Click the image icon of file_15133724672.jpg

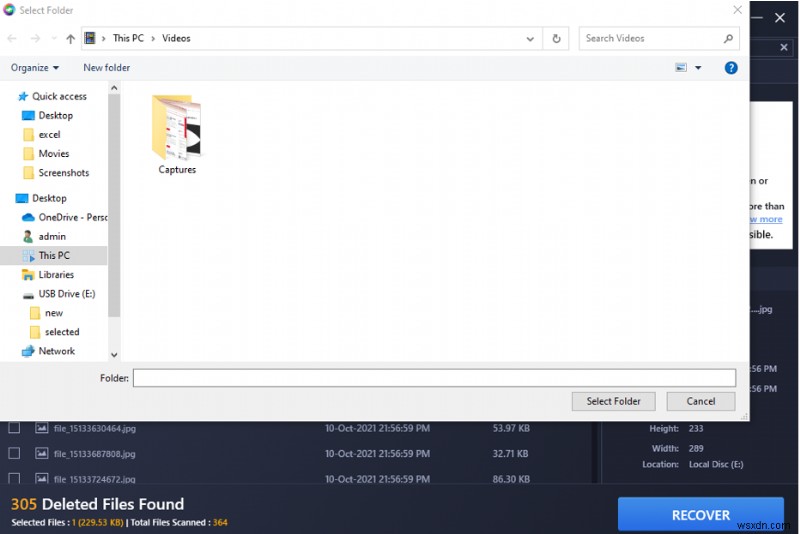coord(42,478)
